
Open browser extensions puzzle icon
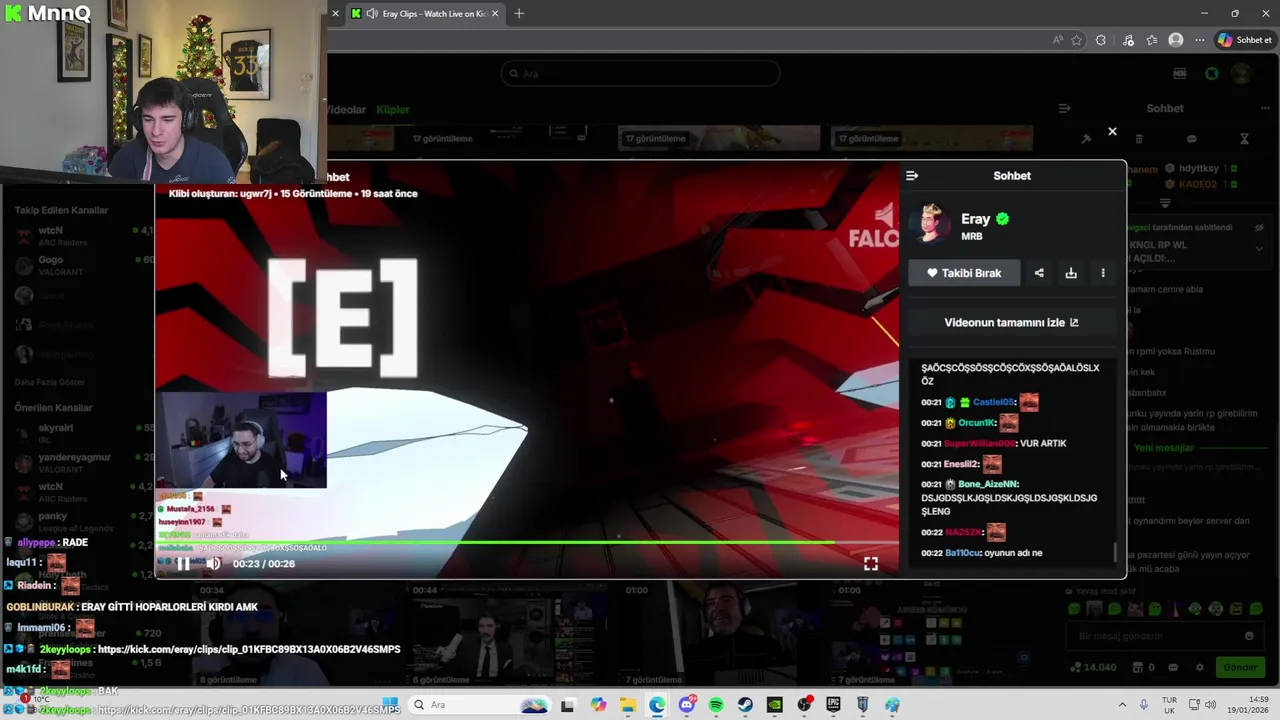coord(1101,40)
